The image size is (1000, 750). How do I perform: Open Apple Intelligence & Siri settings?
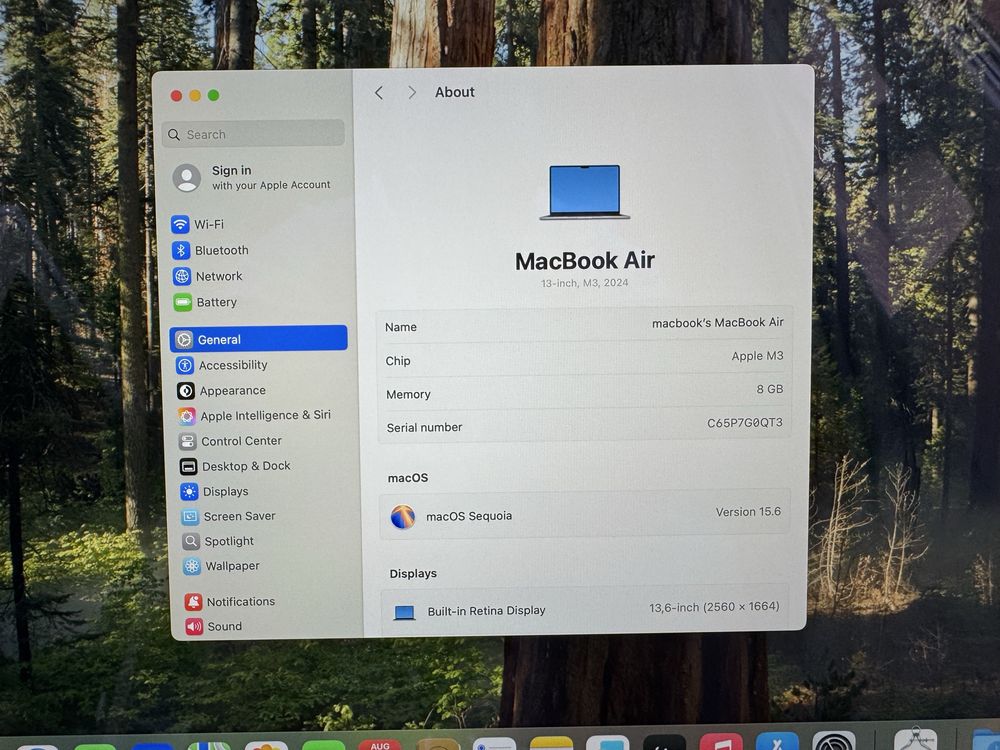[254, 416]
